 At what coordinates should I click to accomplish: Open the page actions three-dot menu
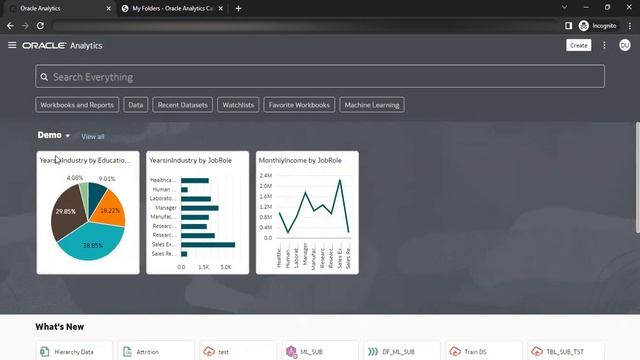coord(604,45)
